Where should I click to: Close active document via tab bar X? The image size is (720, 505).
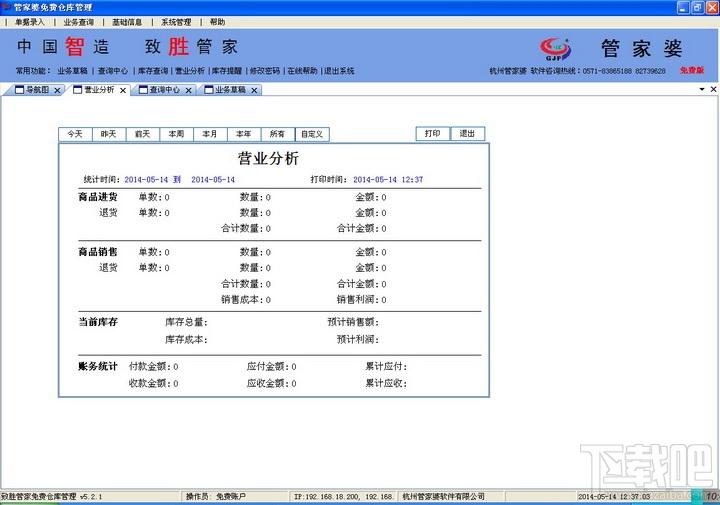713,89
